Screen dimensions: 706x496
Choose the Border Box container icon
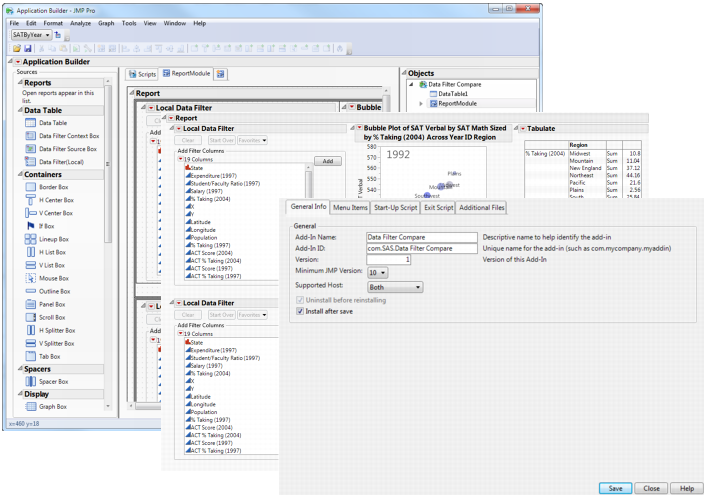(29, 187)
